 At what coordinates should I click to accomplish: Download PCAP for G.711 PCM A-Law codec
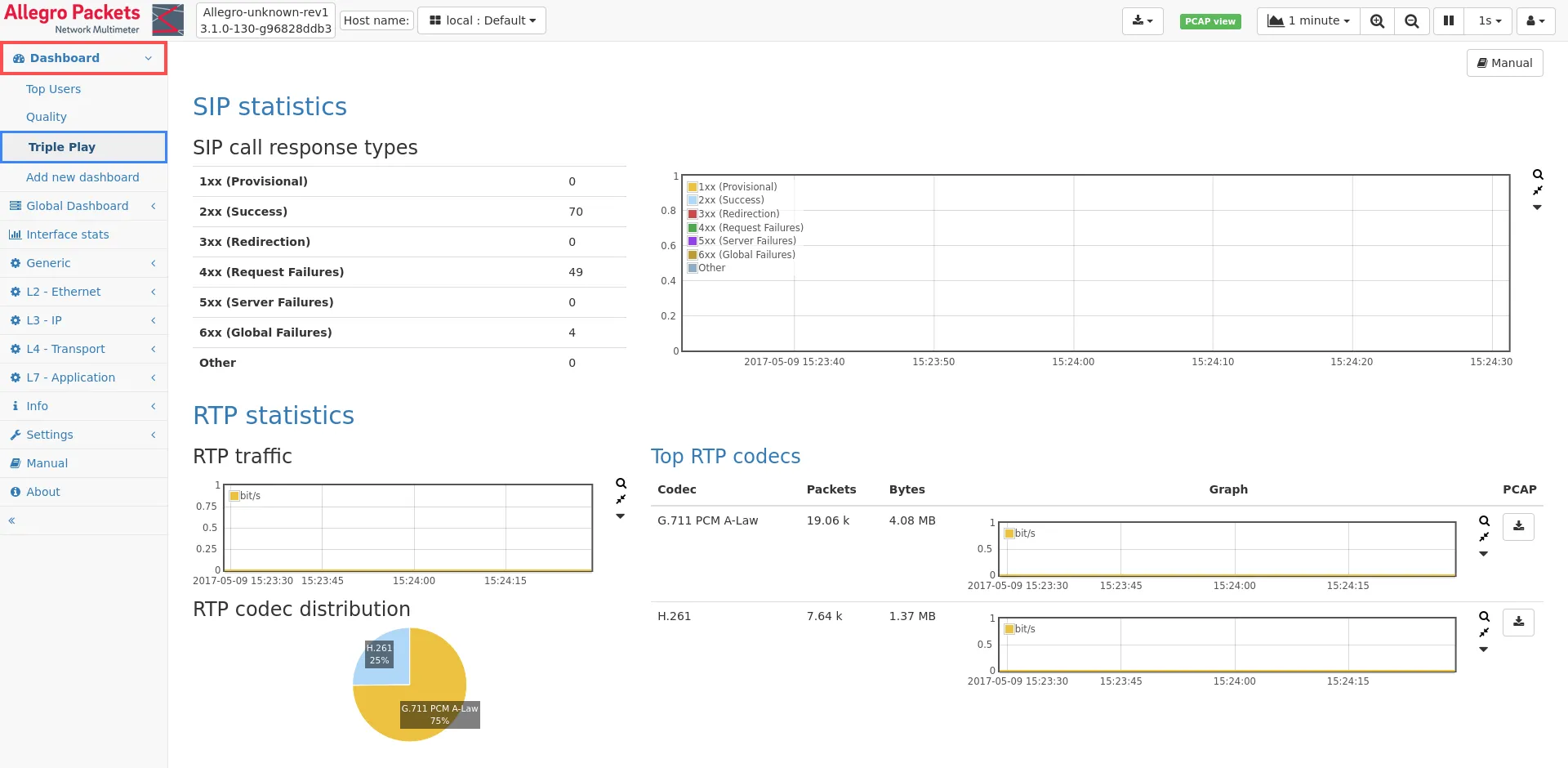(1518, 527)
